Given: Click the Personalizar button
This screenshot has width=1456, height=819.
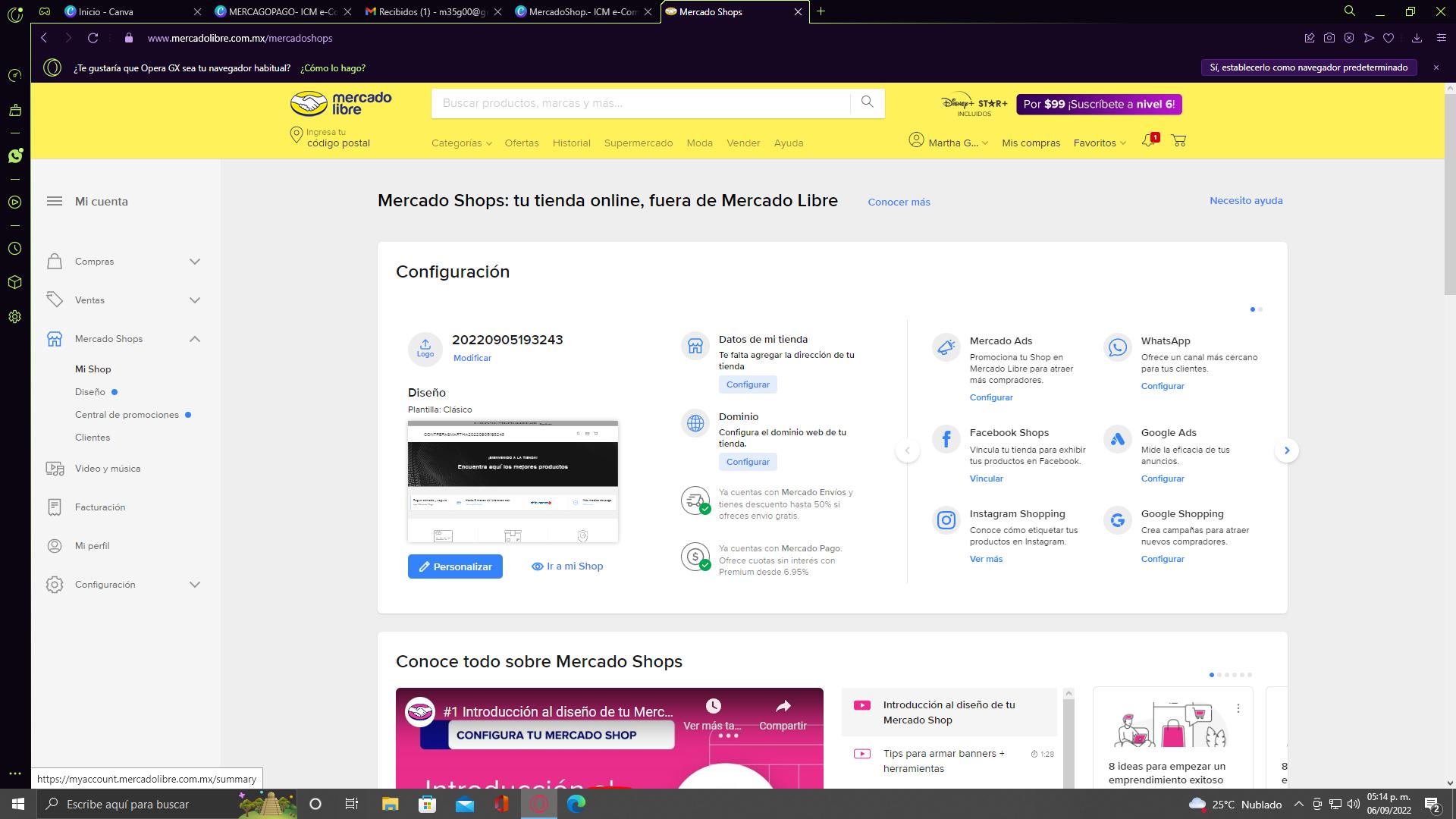Looking at the screenshot, I should tap(455, 566).
